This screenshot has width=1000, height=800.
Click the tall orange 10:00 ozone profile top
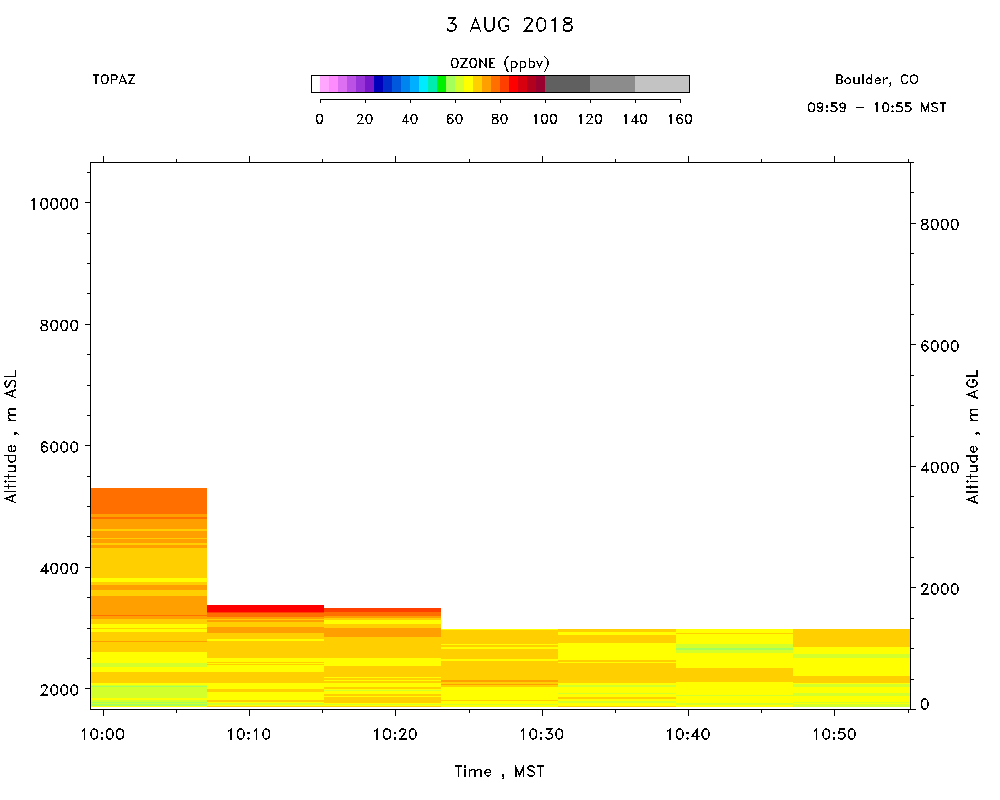pyautogui.click(x=149, y=501)
